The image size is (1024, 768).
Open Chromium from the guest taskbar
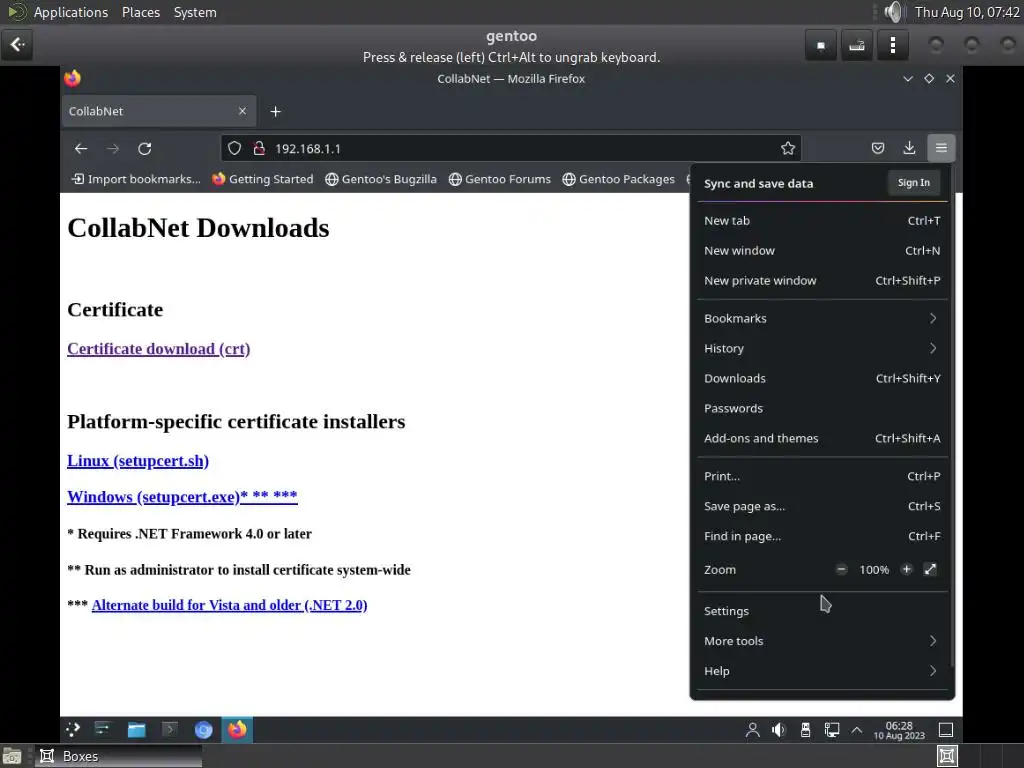click(204, 729)
